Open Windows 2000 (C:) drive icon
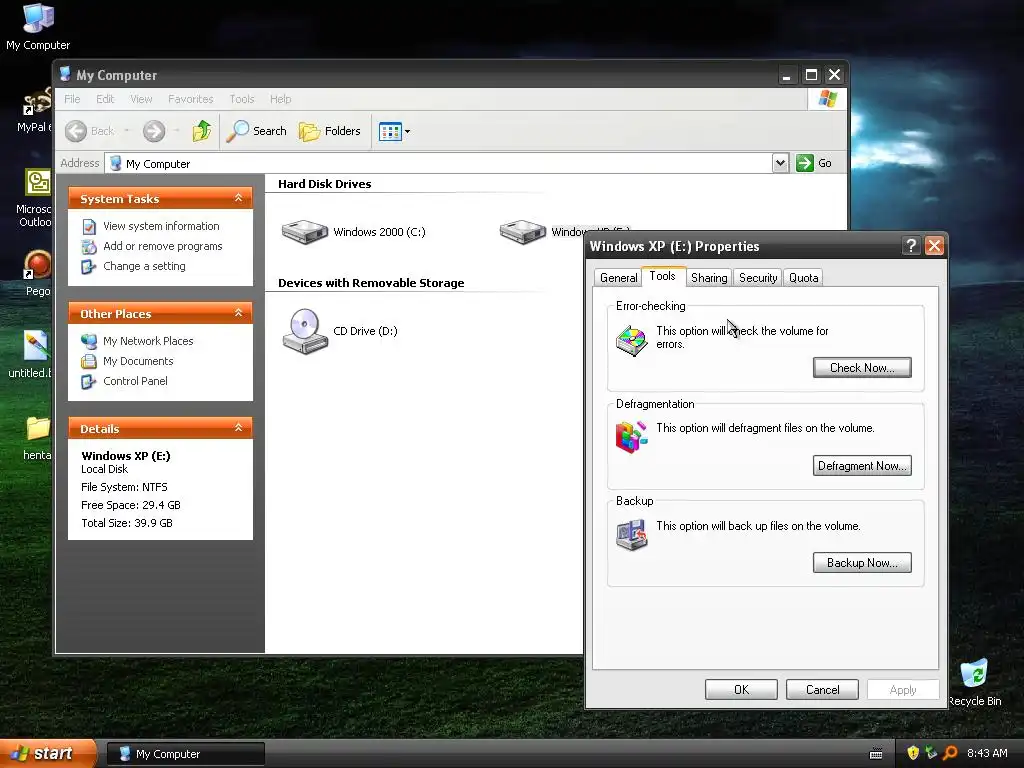This screenshot has height=768, width=1024. point(304,232)
